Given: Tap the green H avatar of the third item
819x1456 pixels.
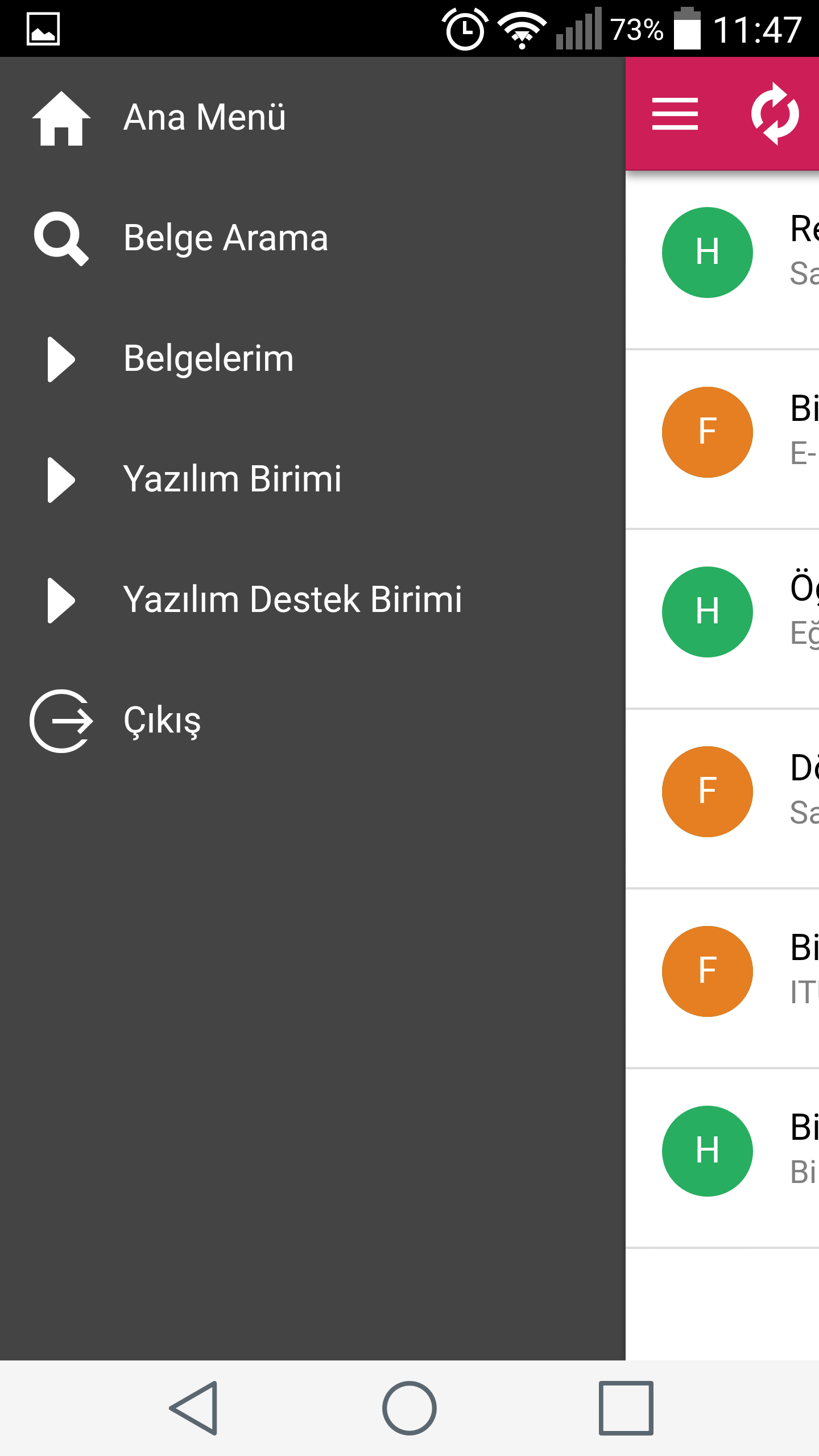Looking at the screenshot, I should 708,612.
